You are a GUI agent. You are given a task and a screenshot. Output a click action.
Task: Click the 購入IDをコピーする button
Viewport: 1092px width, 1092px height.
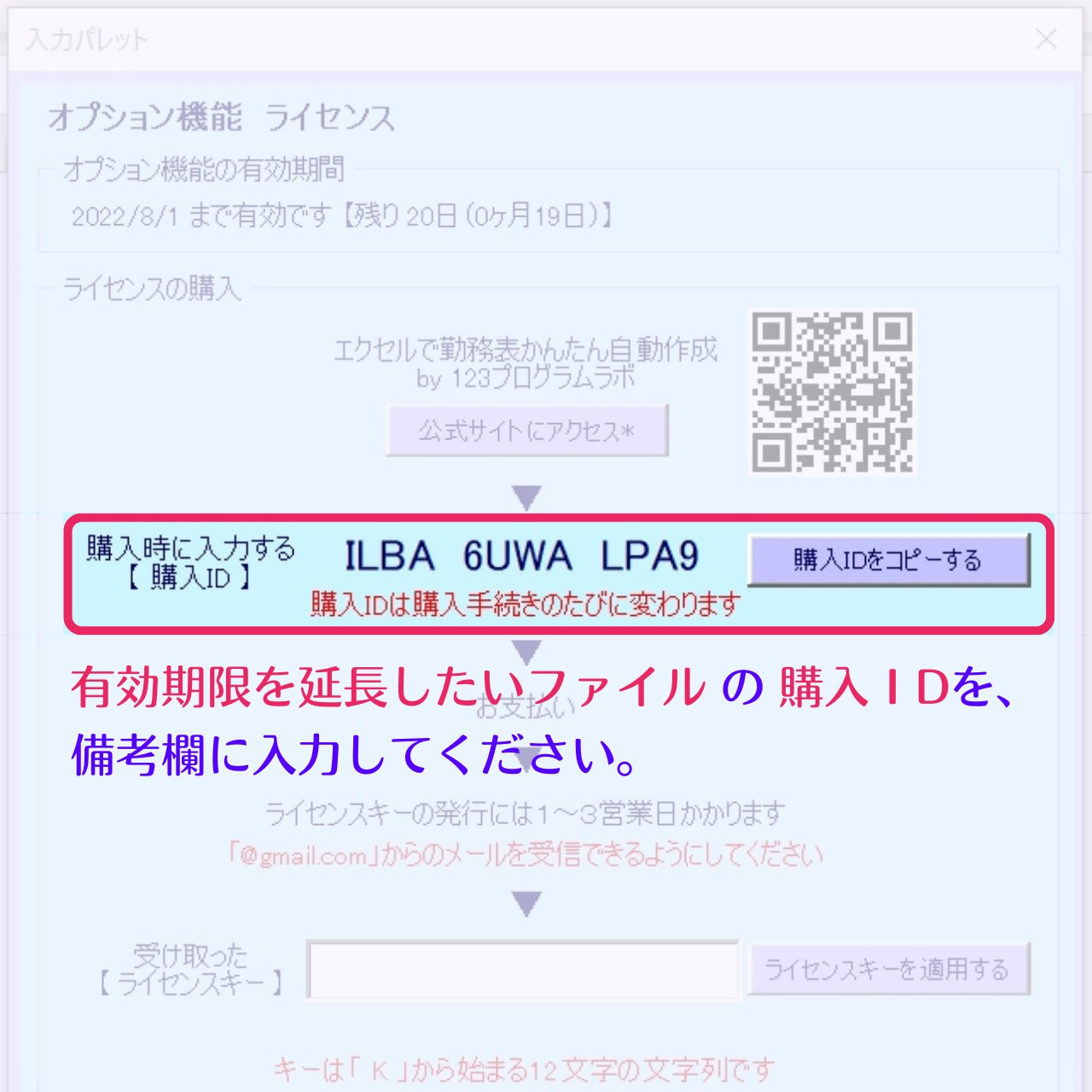coord(889,560)
